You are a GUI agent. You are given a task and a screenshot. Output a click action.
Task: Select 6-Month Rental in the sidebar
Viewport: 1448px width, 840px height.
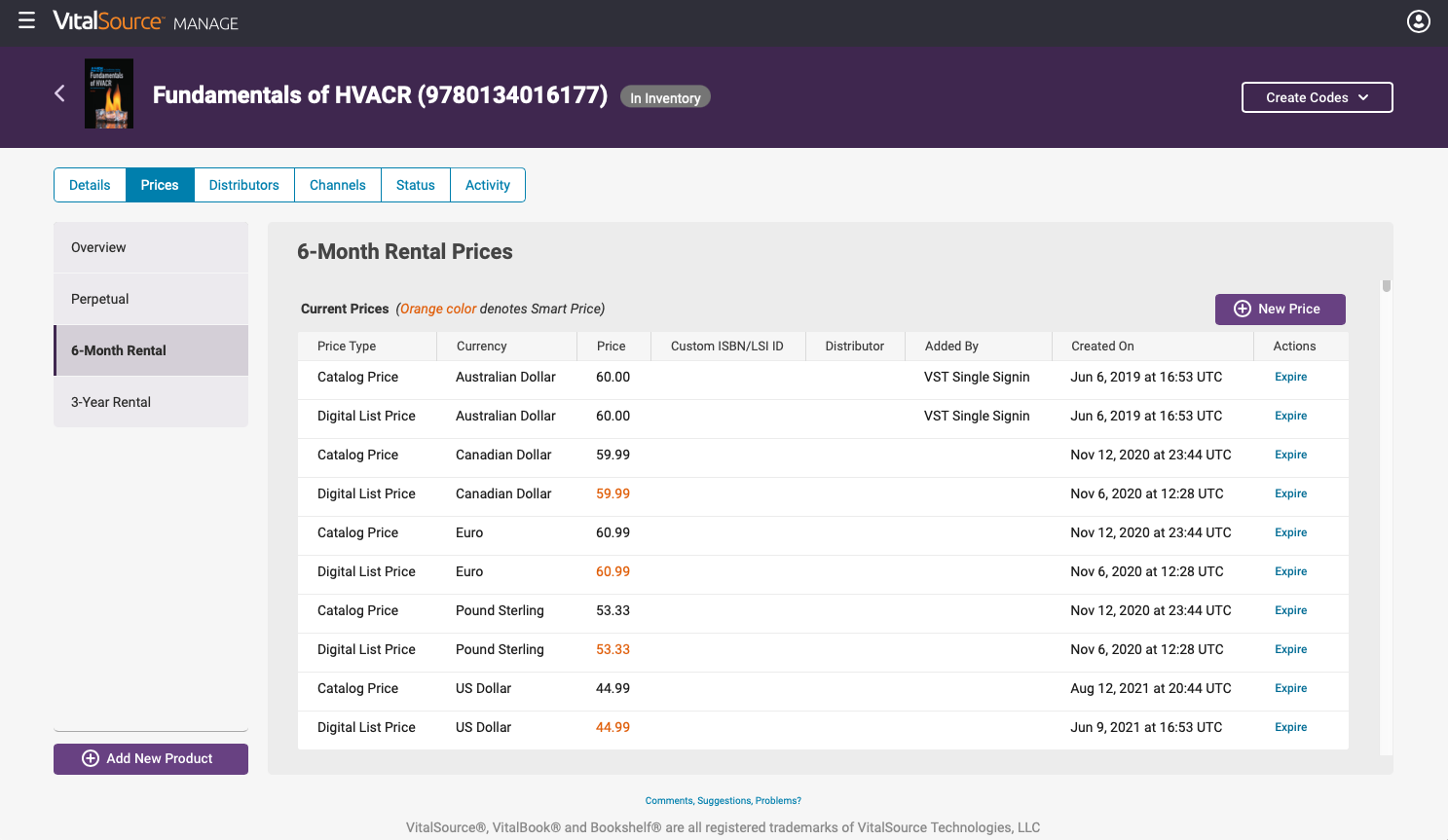point(151,350)
